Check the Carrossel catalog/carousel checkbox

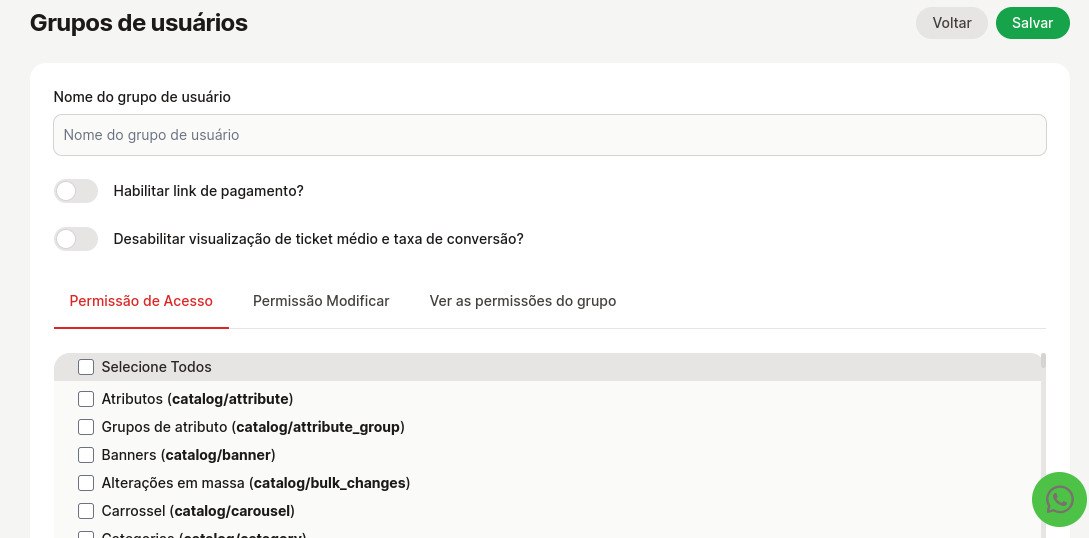pyautogui.click(x=85, y=511)
